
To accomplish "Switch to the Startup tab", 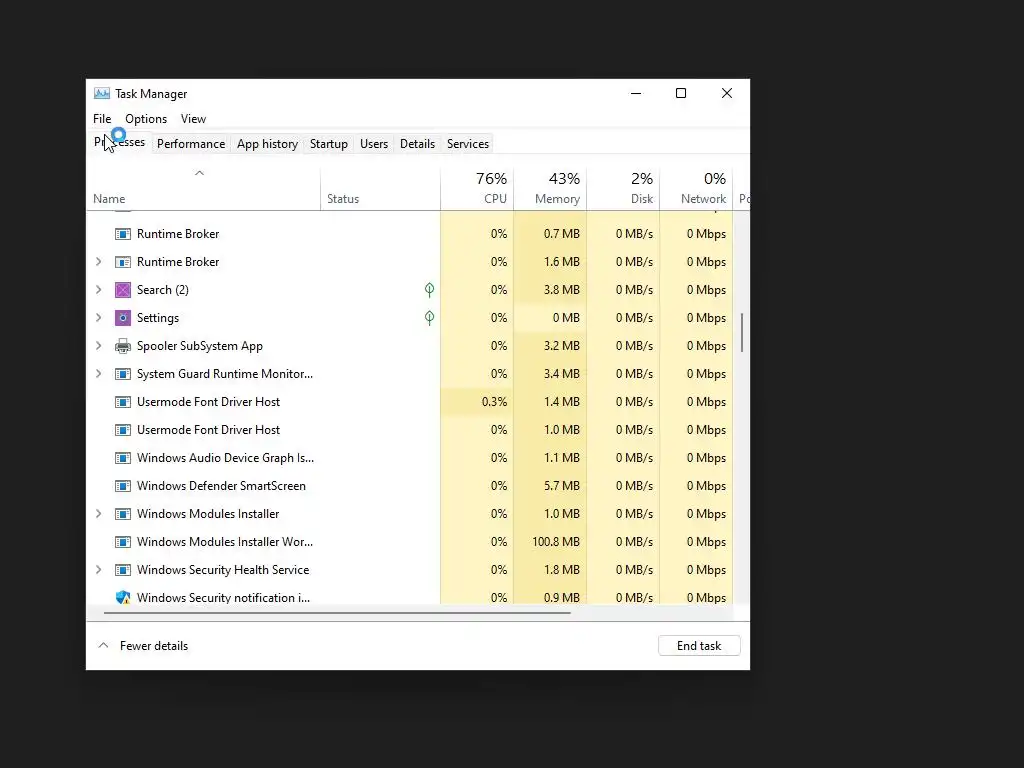I will click(328, 144).
